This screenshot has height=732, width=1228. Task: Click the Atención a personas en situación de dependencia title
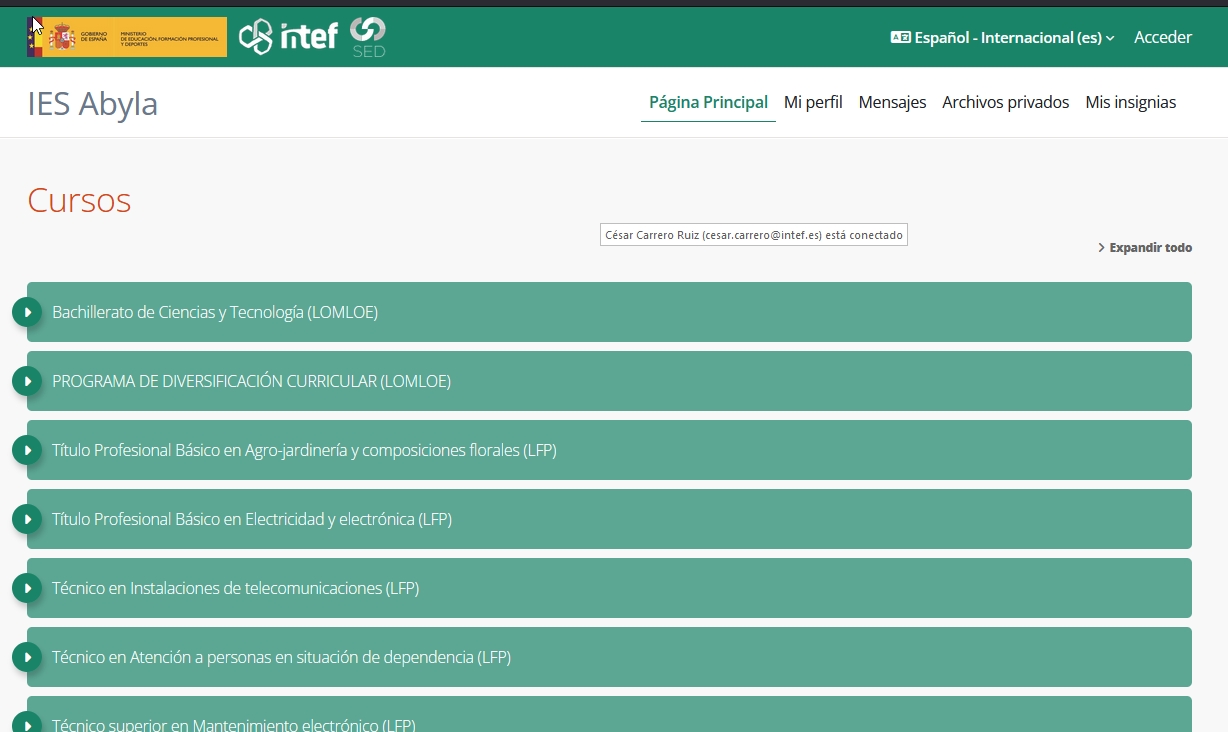click(281, 657)
